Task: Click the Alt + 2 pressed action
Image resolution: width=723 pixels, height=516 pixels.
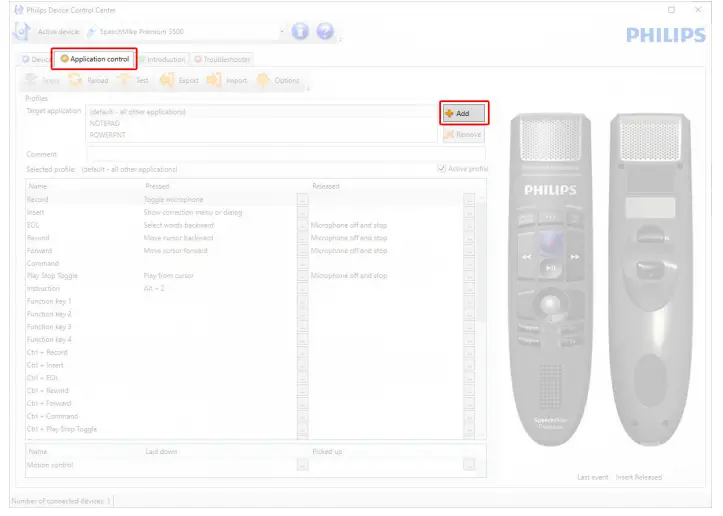Action: (x=154, y=288)
